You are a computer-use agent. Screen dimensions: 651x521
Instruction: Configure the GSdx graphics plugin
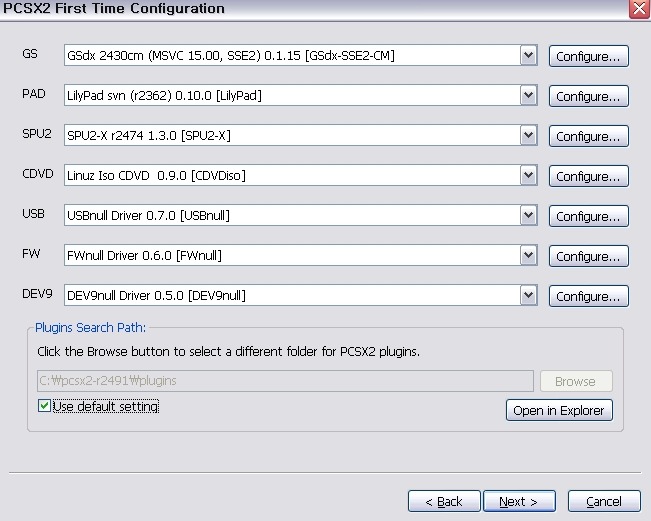click(588, 57)
